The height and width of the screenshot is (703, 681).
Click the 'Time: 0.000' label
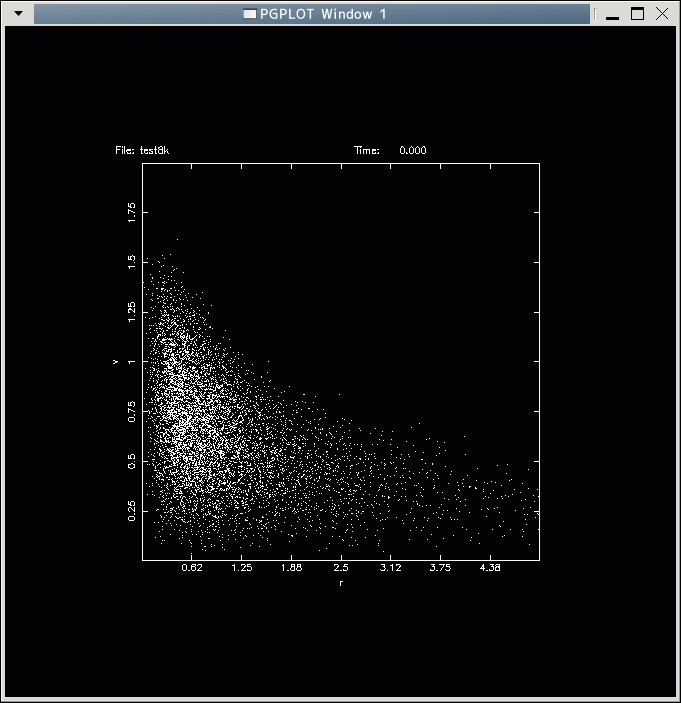point(390,151)
